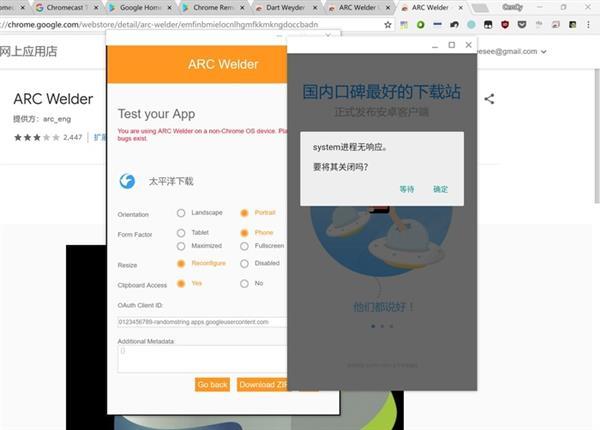The width and height of the screenshot is (600, 430).
Task: Disable clipboard access with No
Action: click(244, 283)
